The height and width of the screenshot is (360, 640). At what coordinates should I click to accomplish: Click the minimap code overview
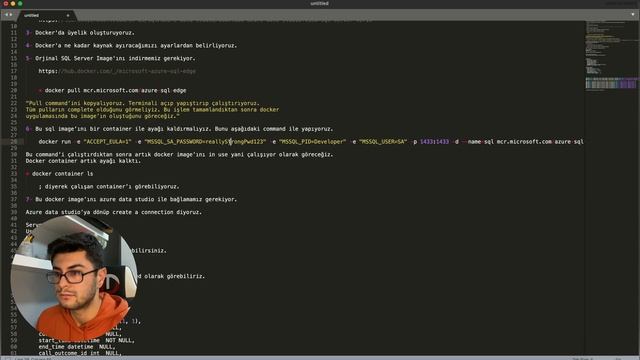[x=611, y=55]
